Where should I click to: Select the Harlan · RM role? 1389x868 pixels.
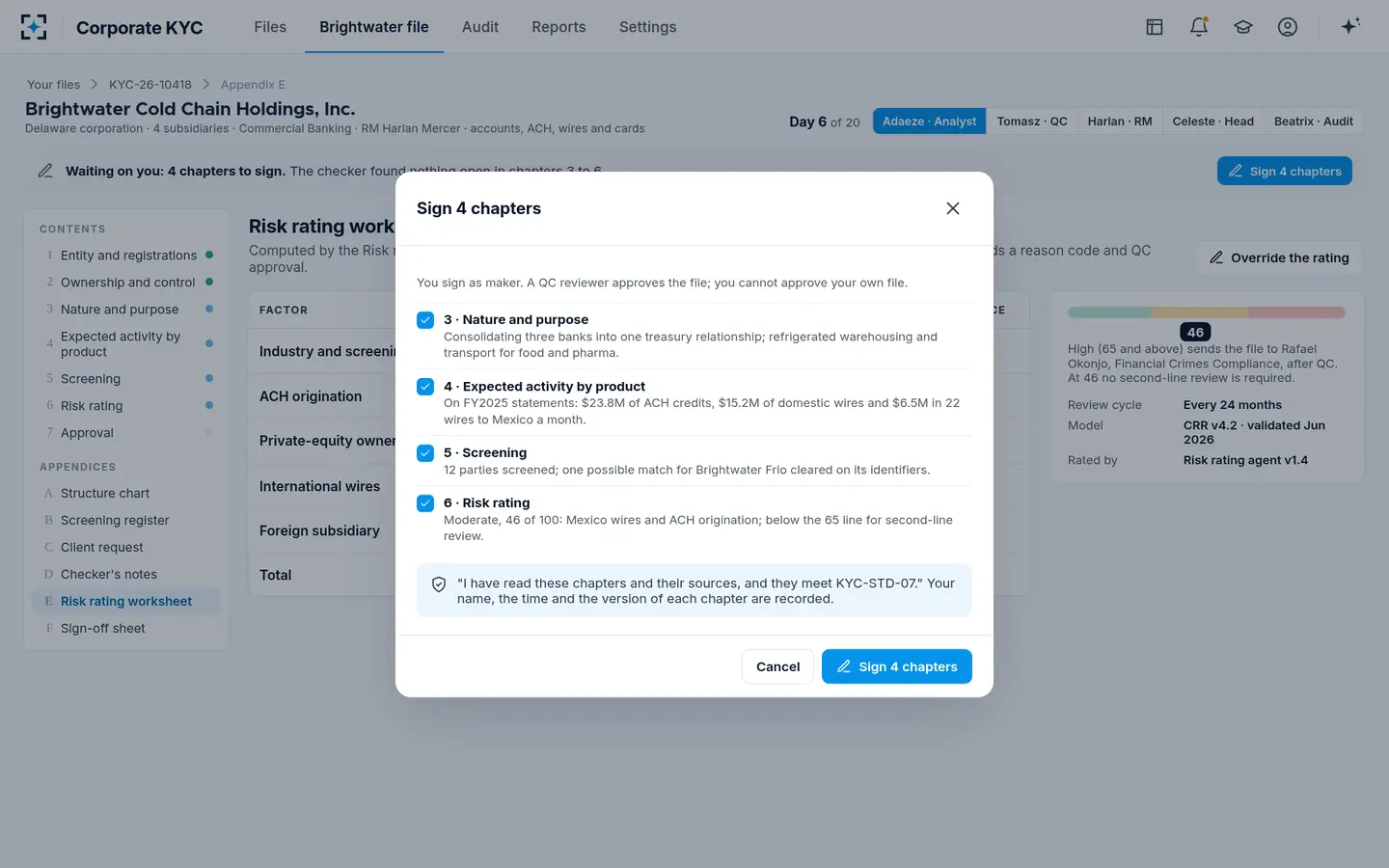(1120, 122)
